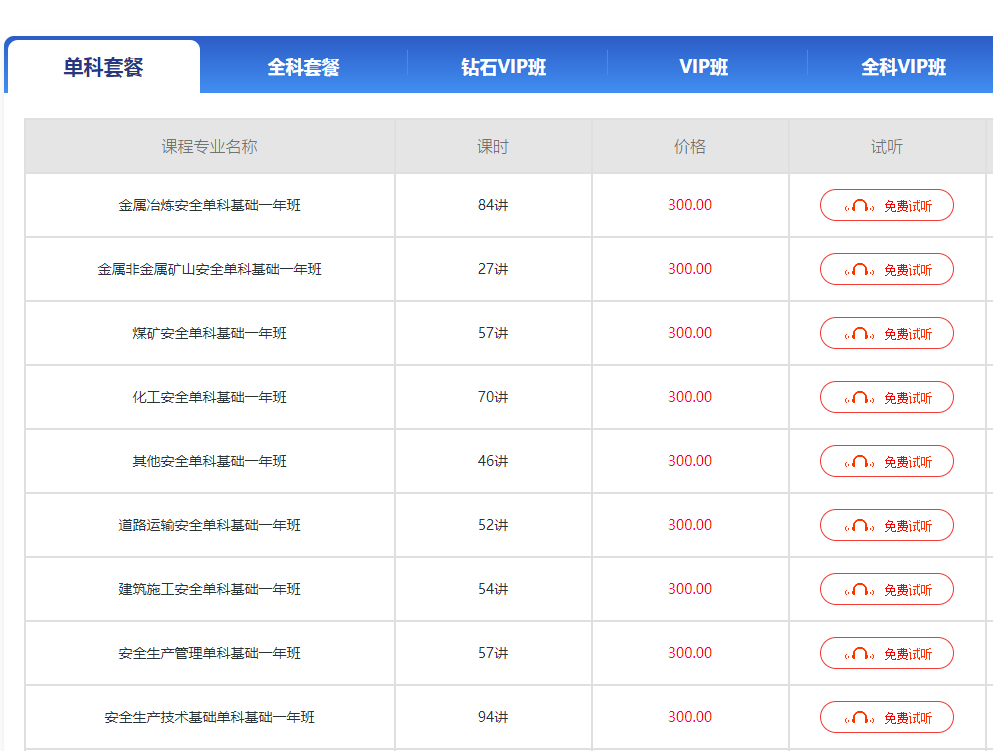The height and width of the screenshot is (751, 993).
Task: Open the 全科套餐 tab
Action: point(303,67)
